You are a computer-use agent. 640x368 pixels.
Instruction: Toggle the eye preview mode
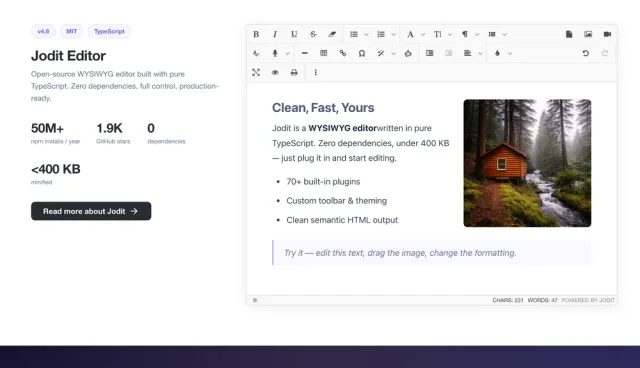(x=275, y=73)
